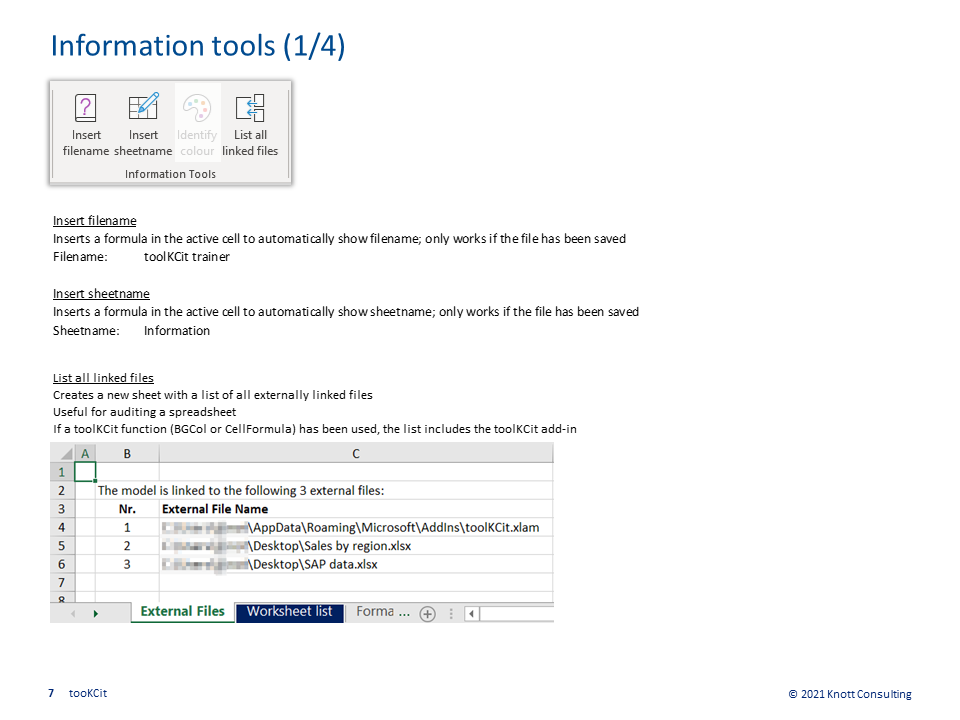Click the sheet tab scroll left arrow
The height and width of the screenshot is (720, 960).
(x=73, y=613)
